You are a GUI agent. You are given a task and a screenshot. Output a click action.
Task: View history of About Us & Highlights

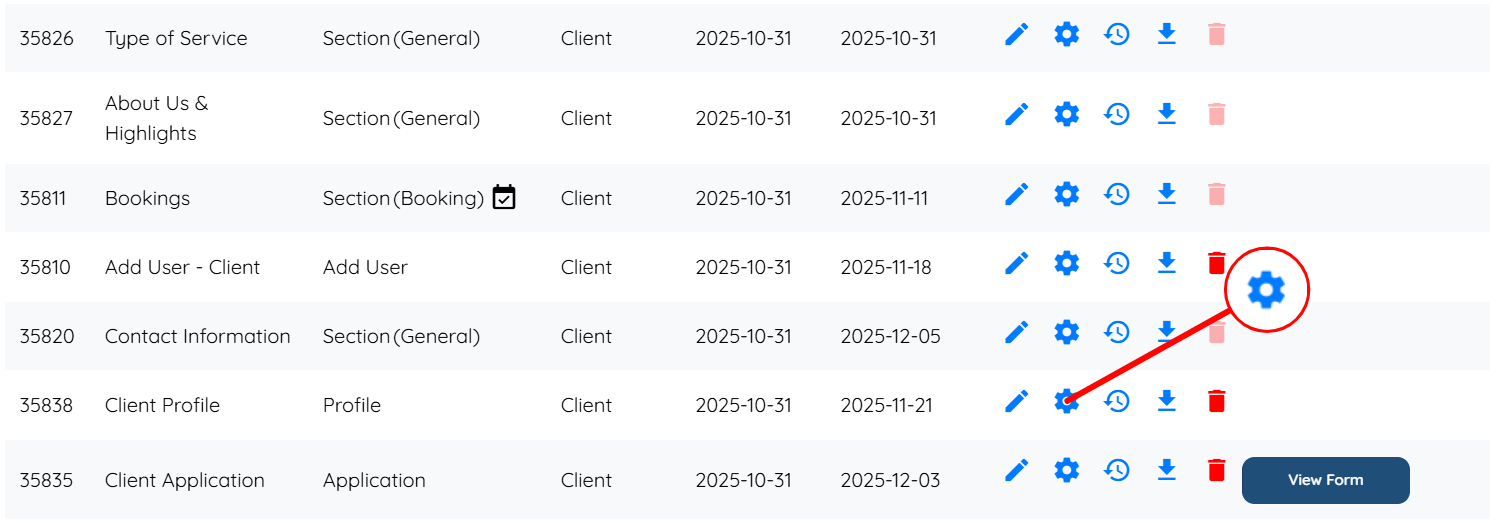pyautogui.click(x=1117, y=114)
